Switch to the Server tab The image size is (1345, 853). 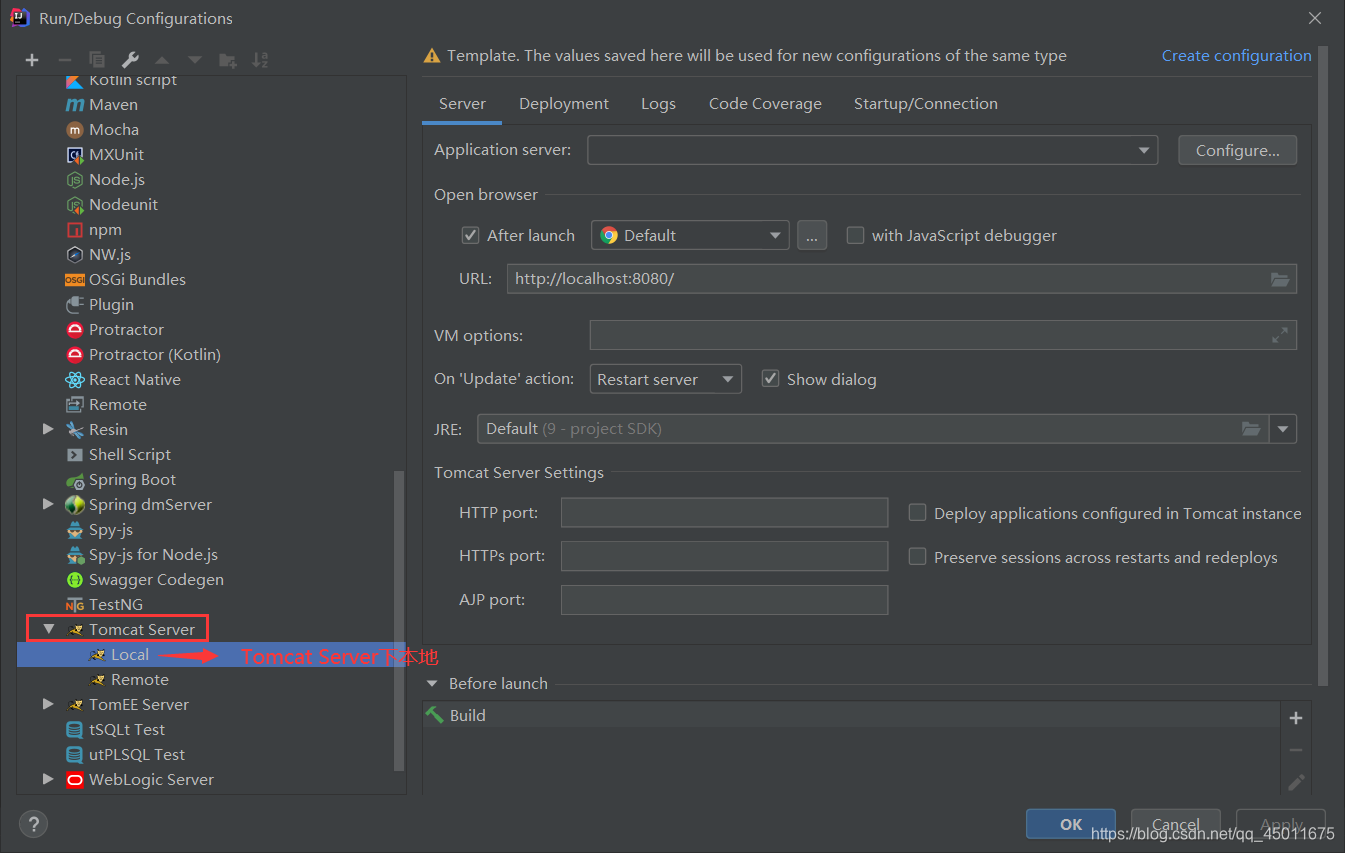(462, 104)
